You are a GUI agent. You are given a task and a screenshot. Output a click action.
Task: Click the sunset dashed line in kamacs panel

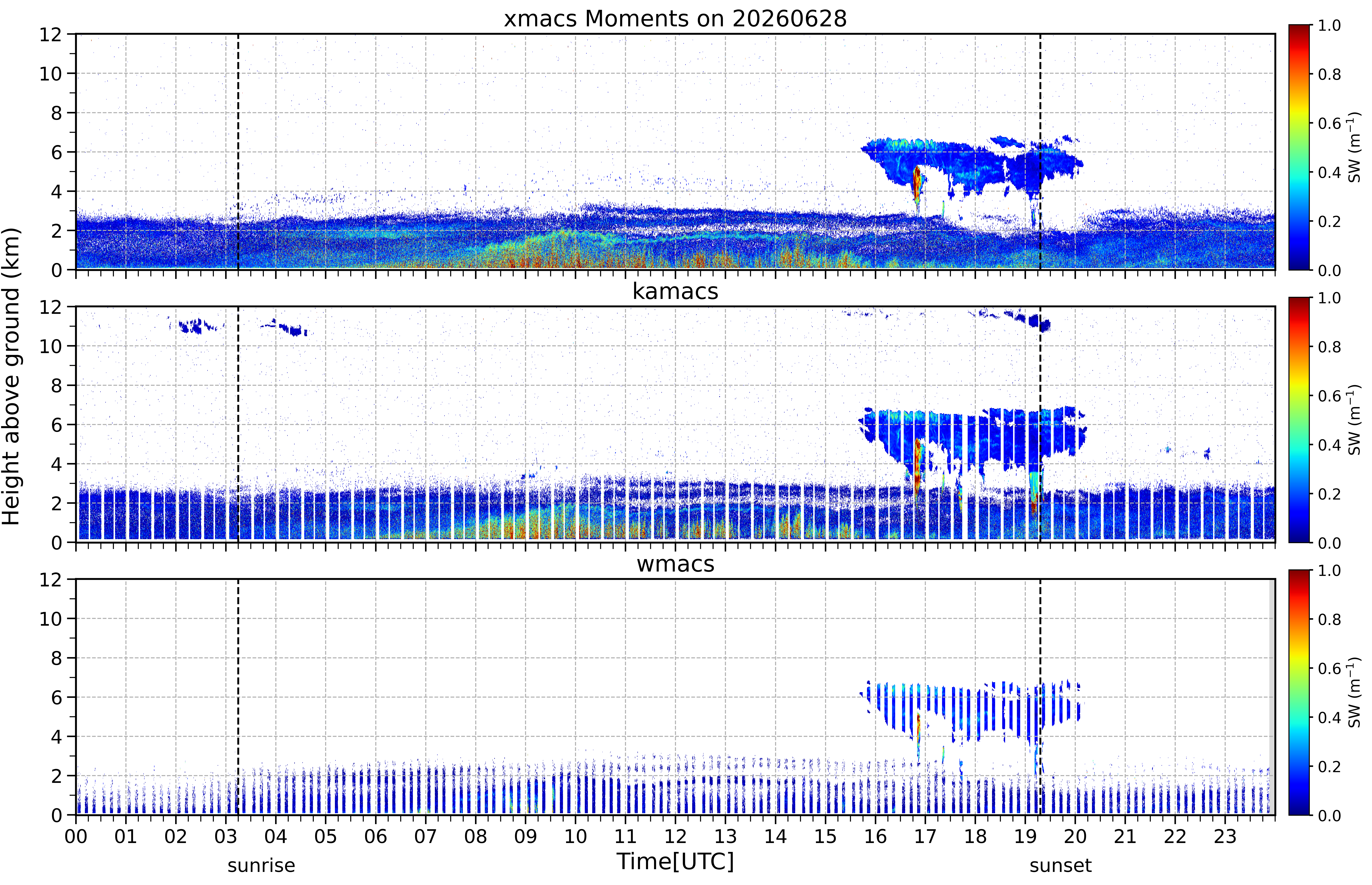(1041, 424)
